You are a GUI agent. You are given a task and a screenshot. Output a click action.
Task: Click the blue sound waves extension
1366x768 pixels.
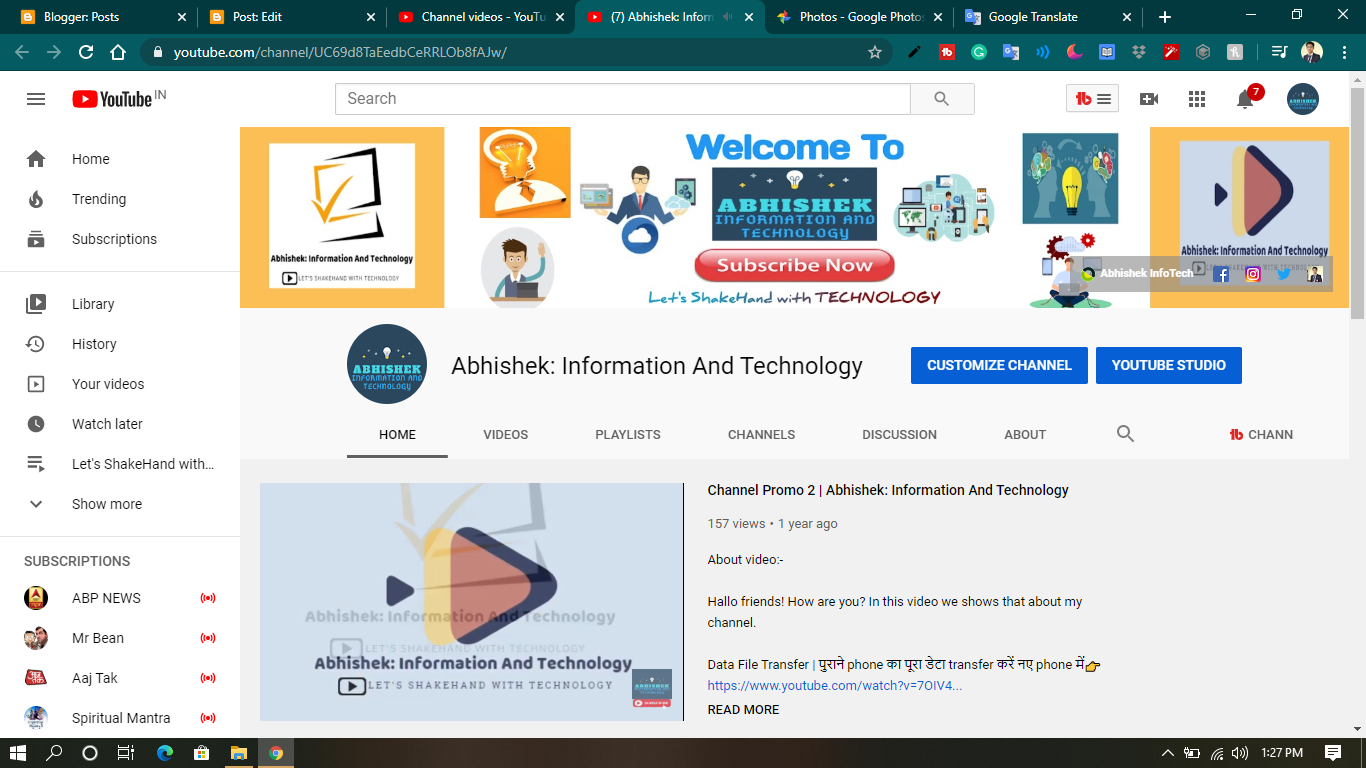pyautogui.click(x=1043, y=52)
